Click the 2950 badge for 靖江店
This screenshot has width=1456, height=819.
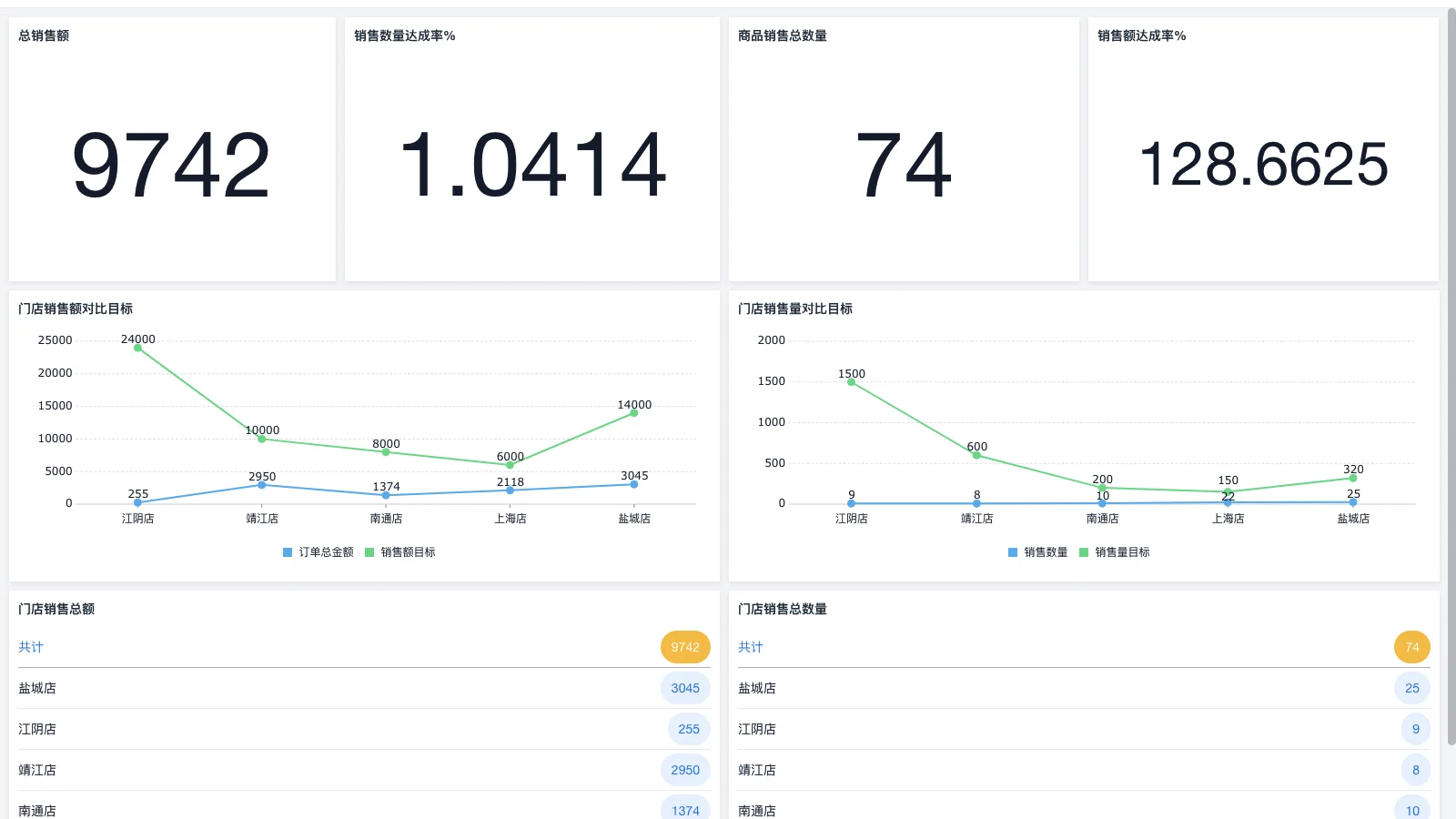point(685,770)
